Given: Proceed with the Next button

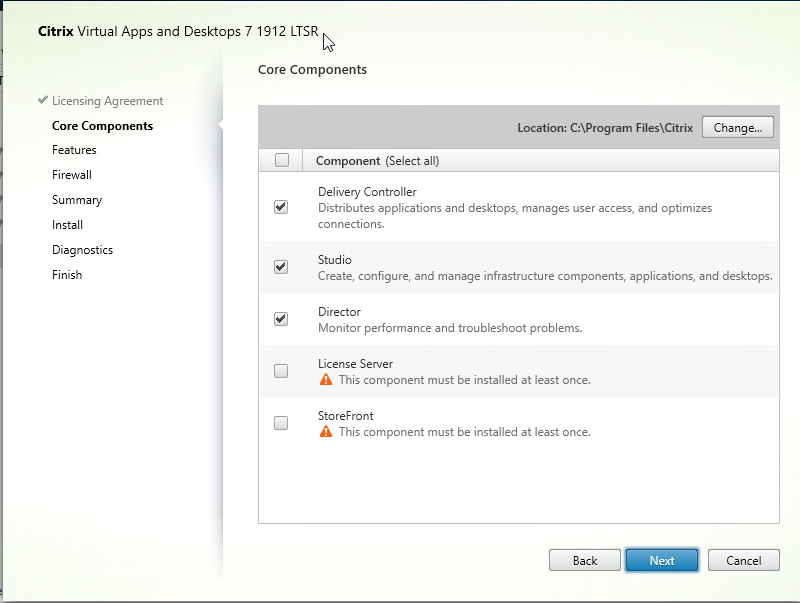Looking at the screenshot, I should pos(662,561).
